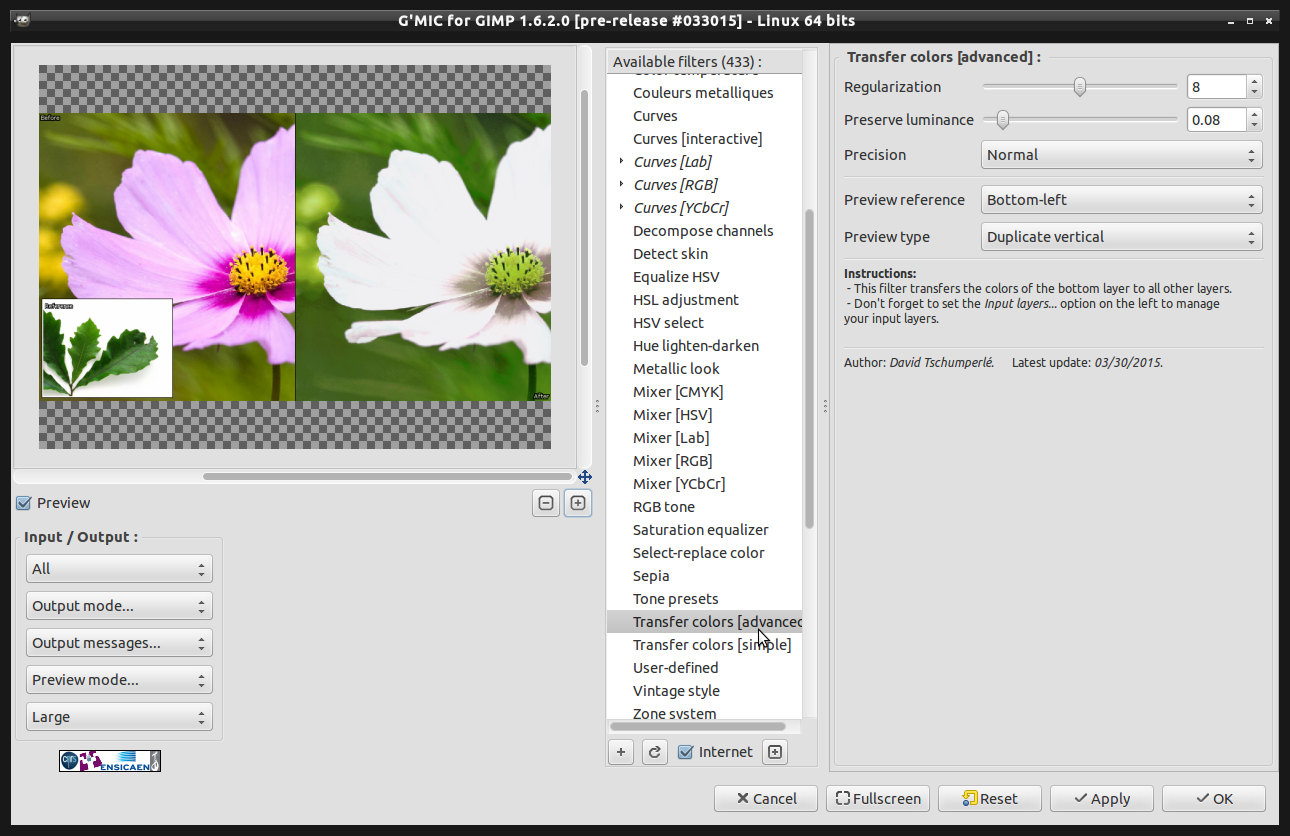Expand the Curves [YCbCr] filter group

622,207
